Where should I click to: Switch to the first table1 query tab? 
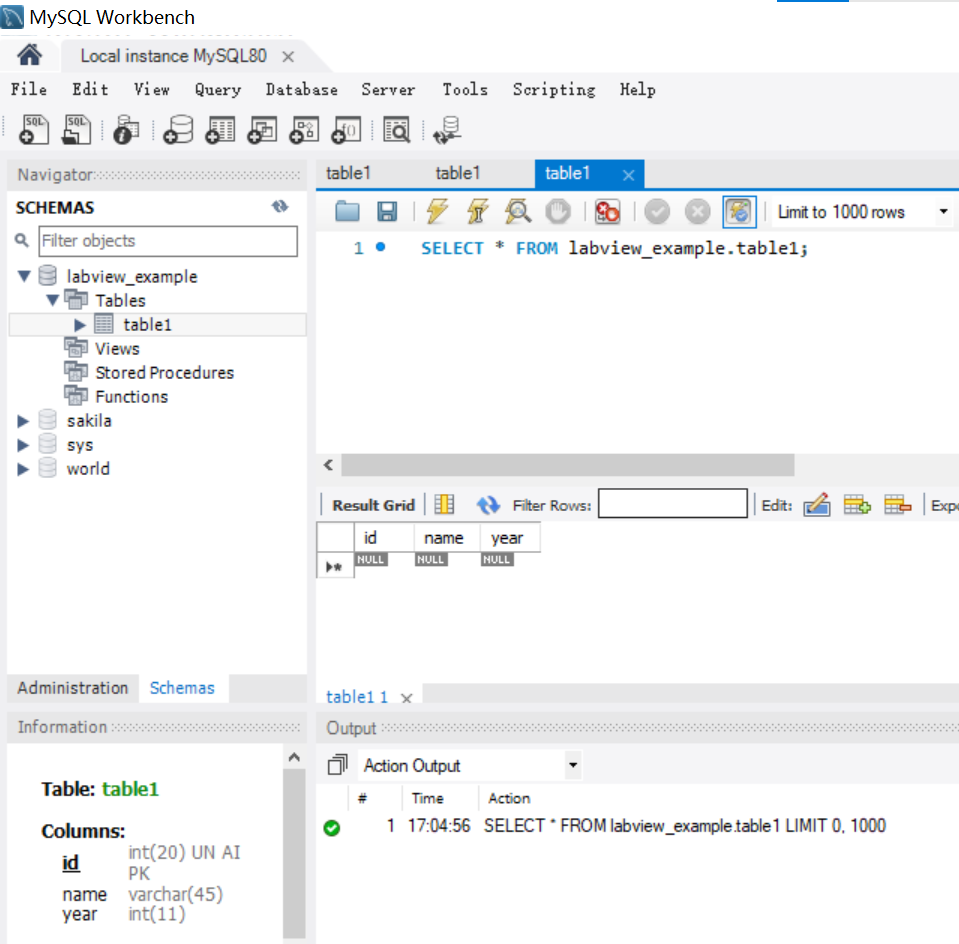tap(349, 173)
